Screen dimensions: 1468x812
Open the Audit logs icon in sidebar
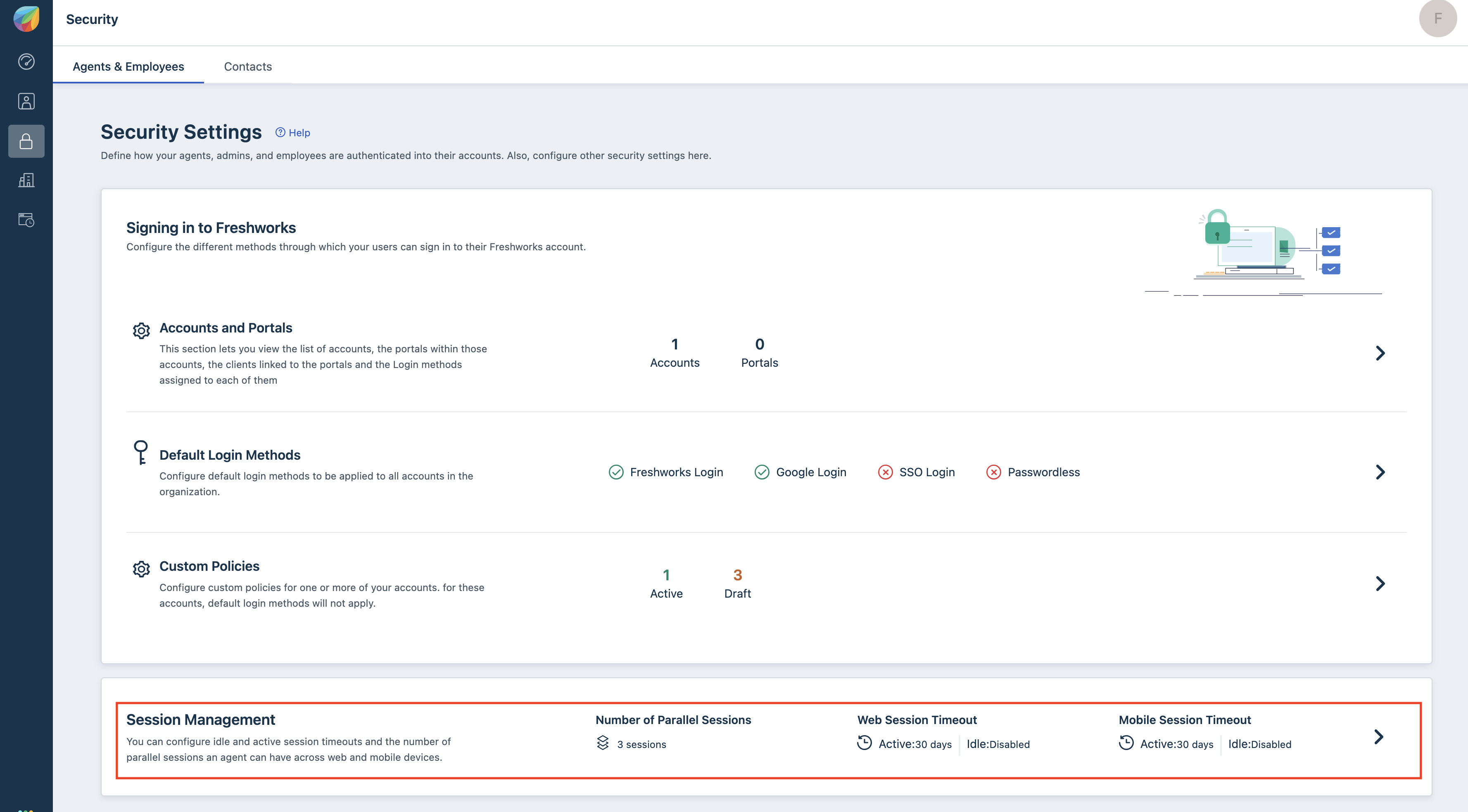pyautogui.click(x=26, y=220)
